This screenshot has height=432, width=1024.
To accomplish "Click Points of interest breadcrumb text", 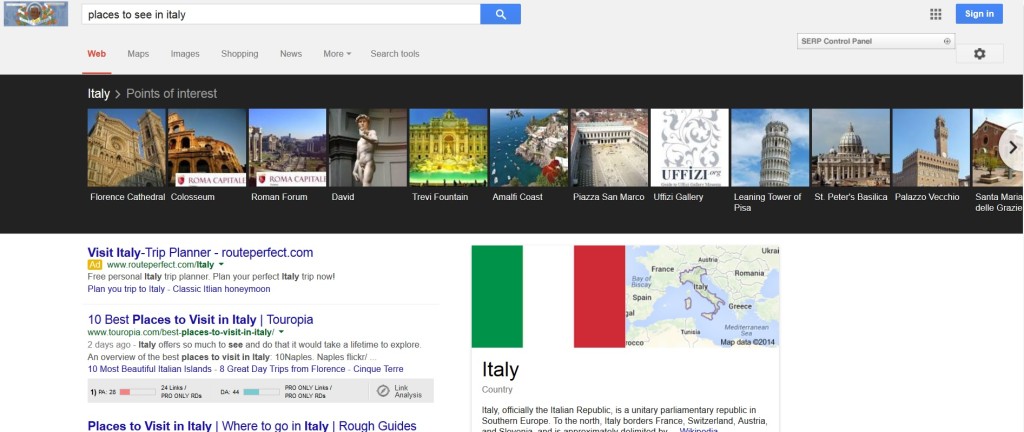I will (x=171, y=94).
